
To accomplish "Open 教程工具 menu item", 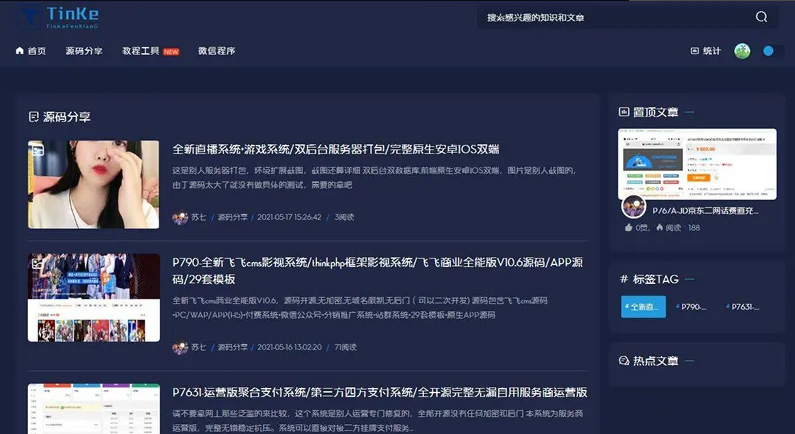I will [140, 51].
